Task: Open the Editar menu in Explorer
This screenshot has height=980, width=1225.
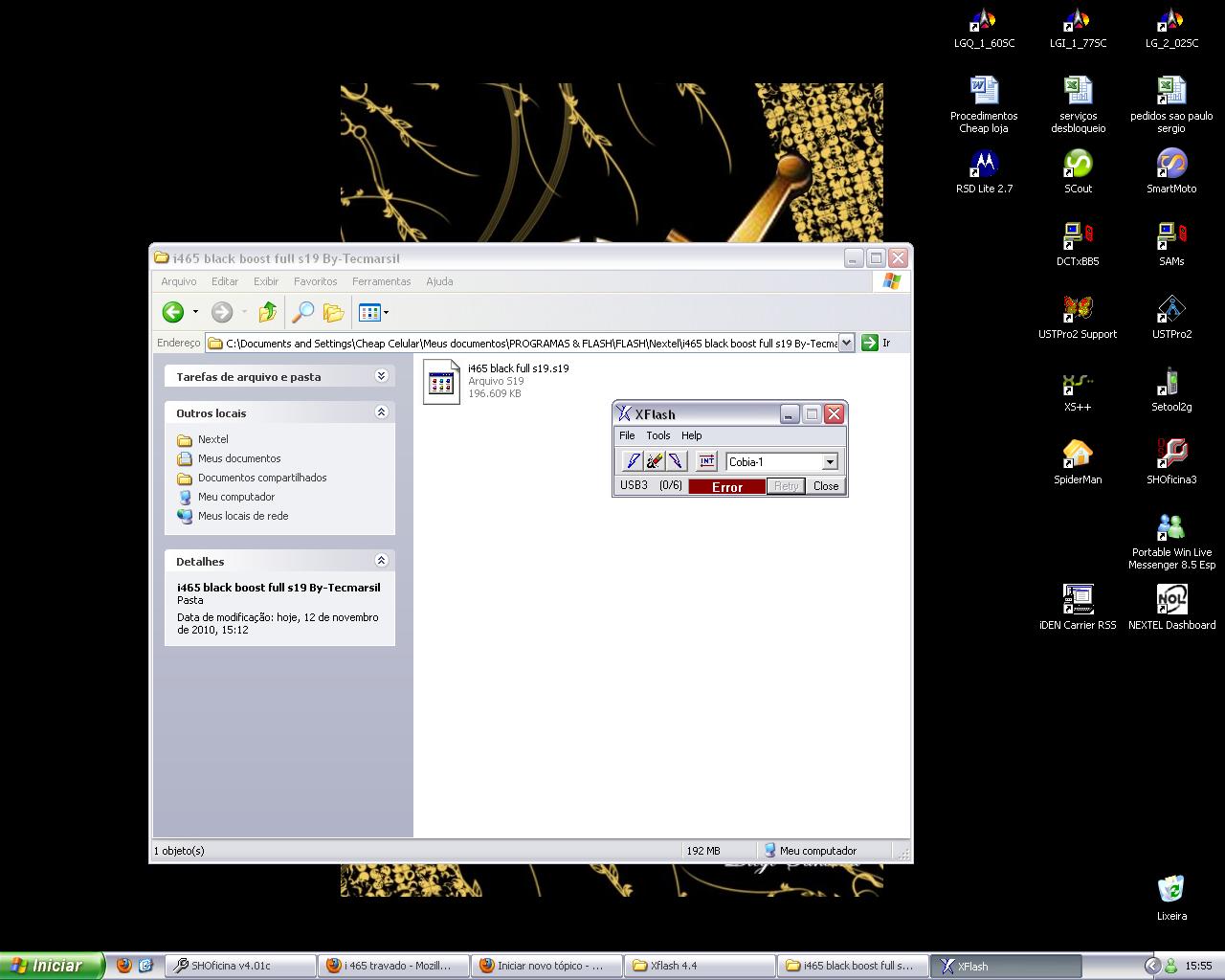Action: [x=225, y=281]
